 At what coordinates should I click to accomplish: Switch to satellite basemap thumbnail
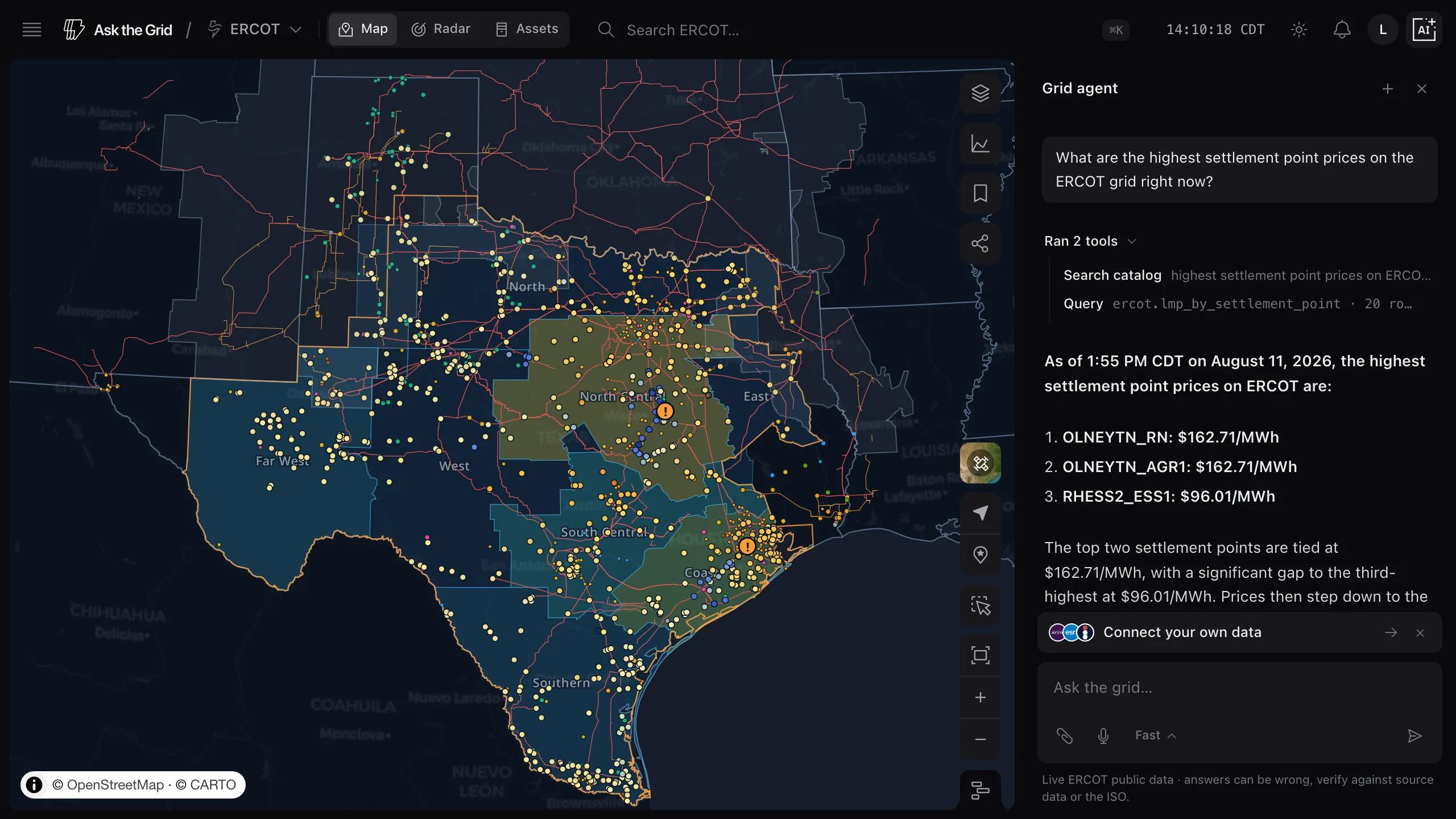[980, 463]
